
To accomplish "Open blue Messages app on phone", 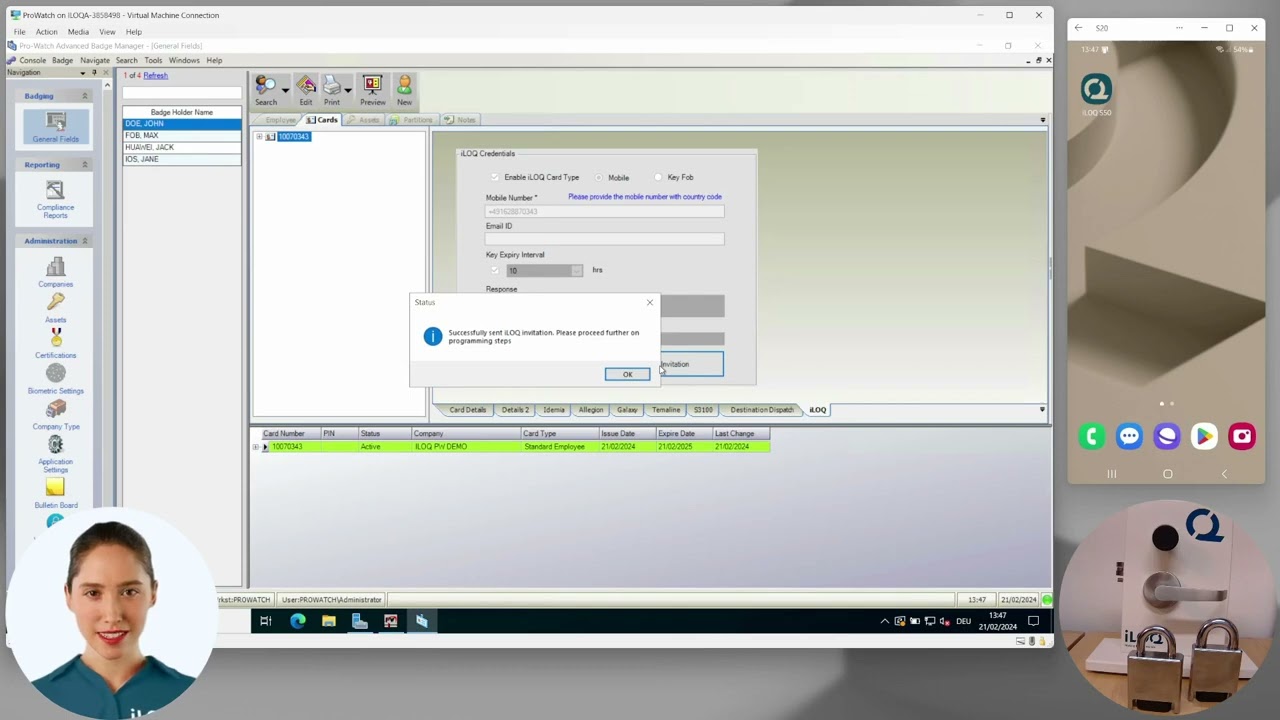I will click(x=1129, y=436).
